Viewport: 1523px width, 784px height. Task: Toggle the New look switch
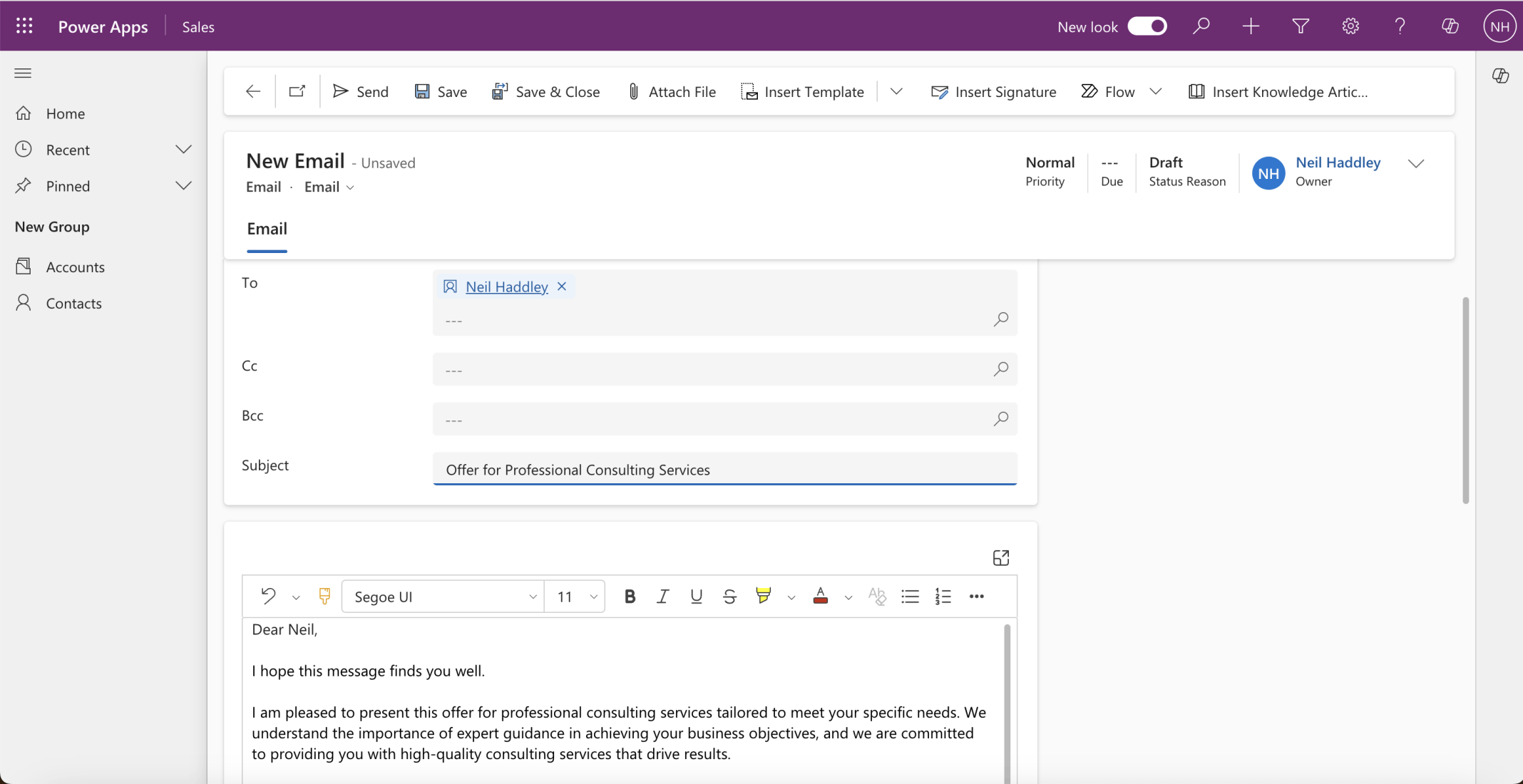pyautogui.click(x=1147, y=26)
